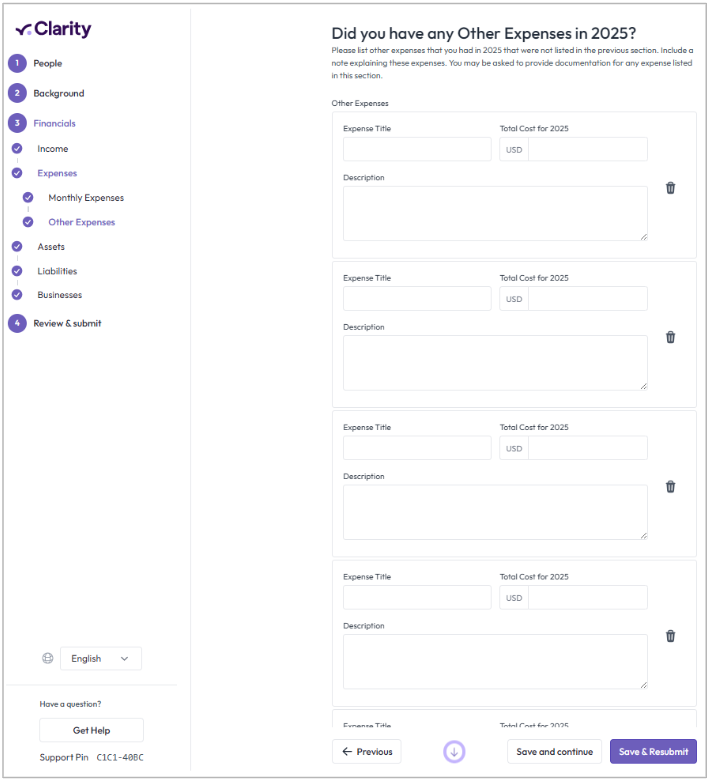
Task: Click the globe language icon
Action: pyautogui.click(x=47, y=658)
